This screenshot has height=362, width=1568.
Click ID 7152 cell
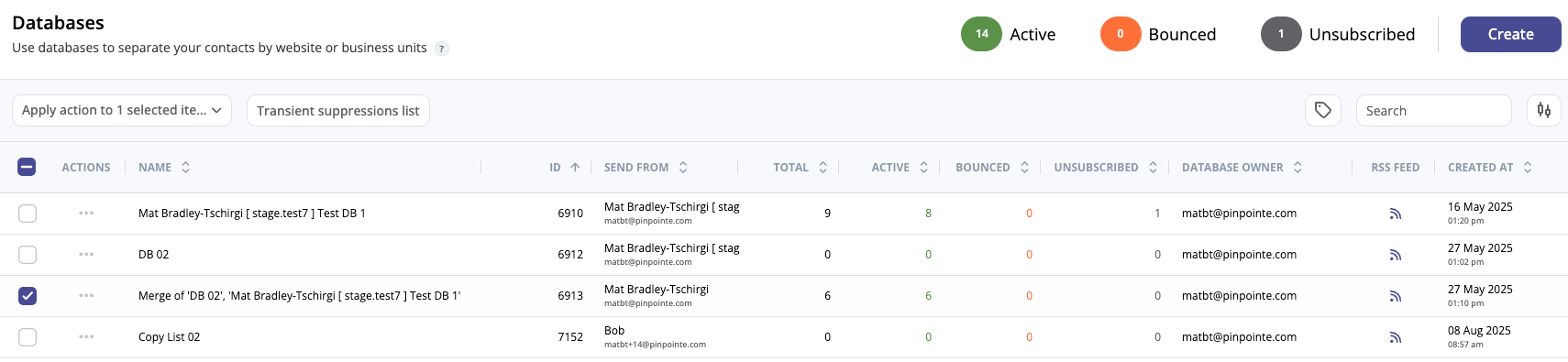570,337
